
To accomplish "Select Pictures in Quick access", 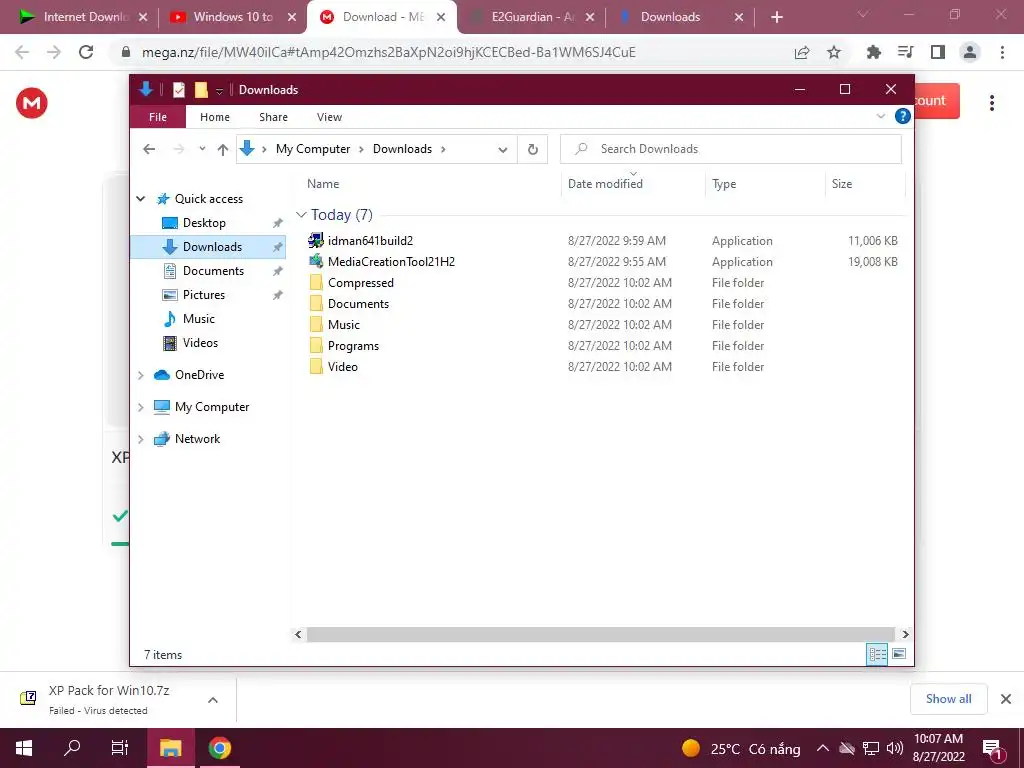I will [204, 295].
